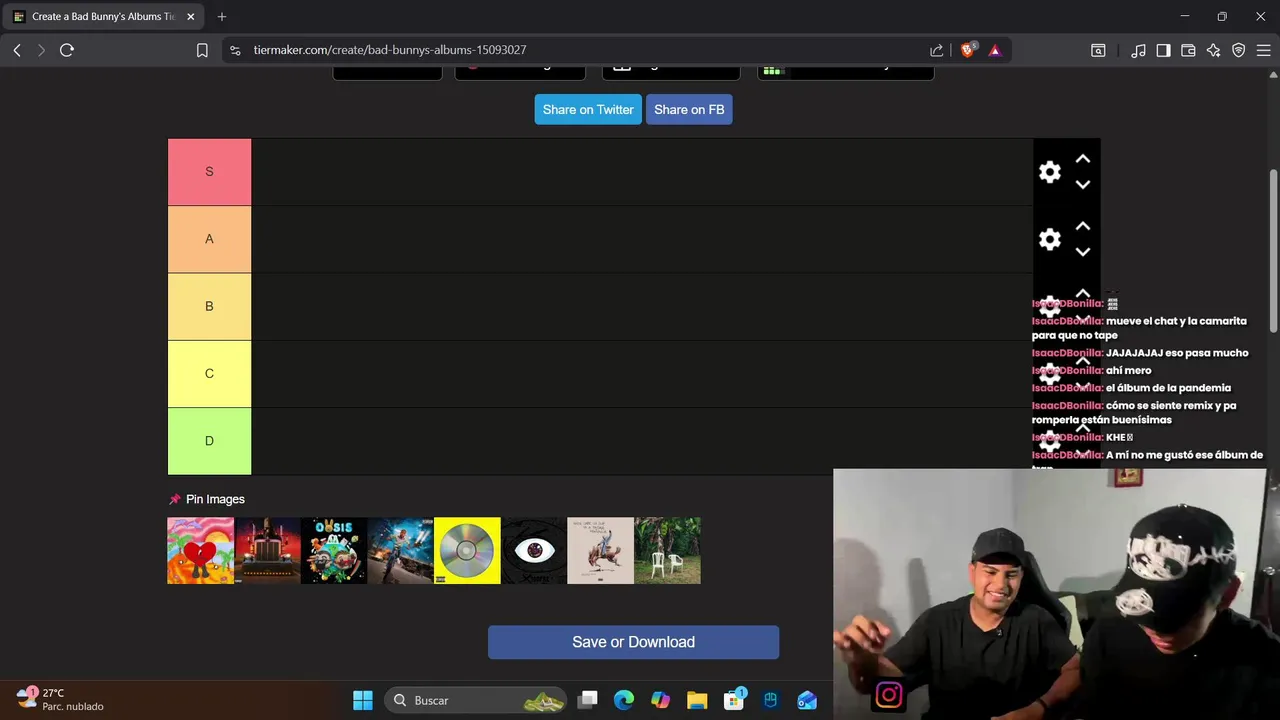The height and width of the screenshot is (720, 1280).
Task: Open Outlook from the taskbar
Action: 807,700
